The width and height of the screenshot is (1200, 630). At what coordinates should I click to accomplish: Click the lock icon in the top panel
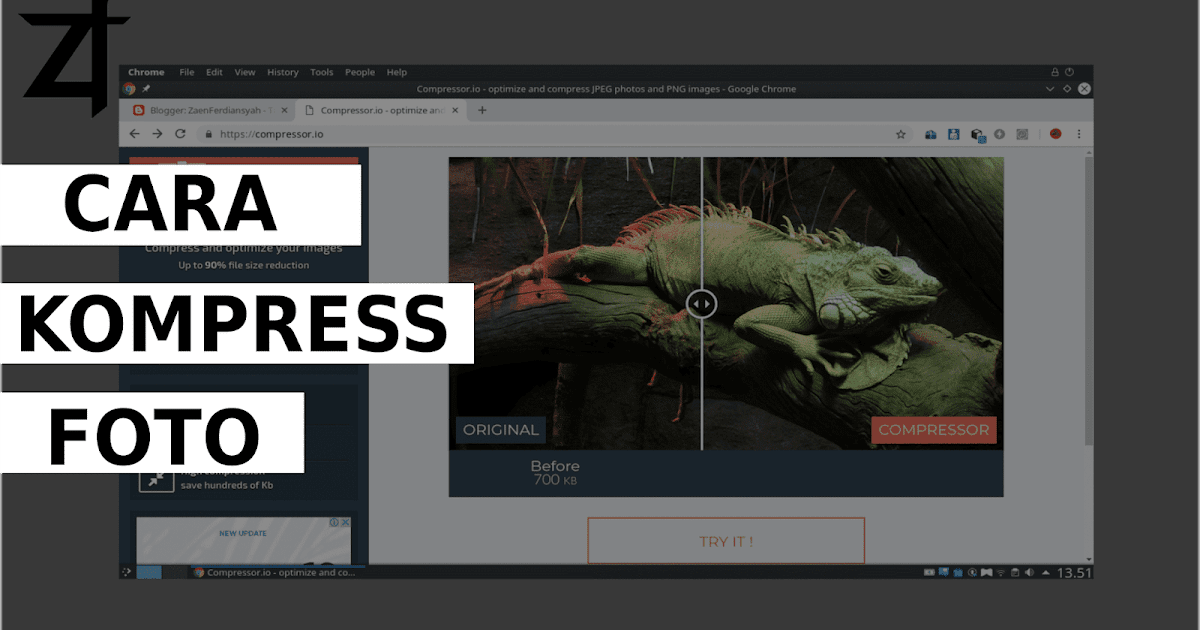tap(1055, 72)
